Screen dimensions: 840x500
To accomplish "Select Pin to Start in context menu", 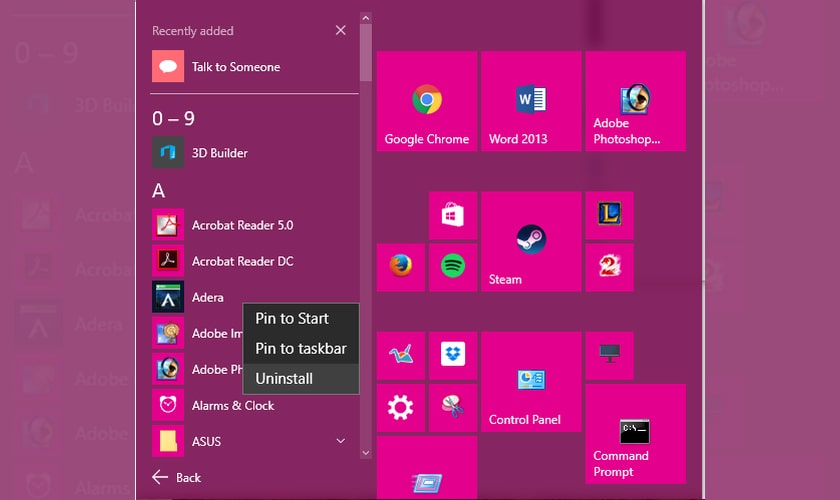I will [301, 318].
